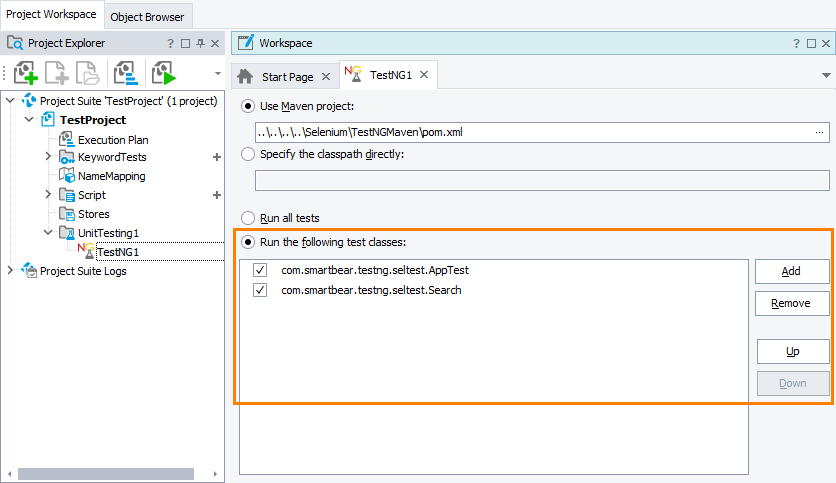Choose 'Specify the classpath directly' option
This screenshot has width=836, height=483.
[x=248, y=154]
